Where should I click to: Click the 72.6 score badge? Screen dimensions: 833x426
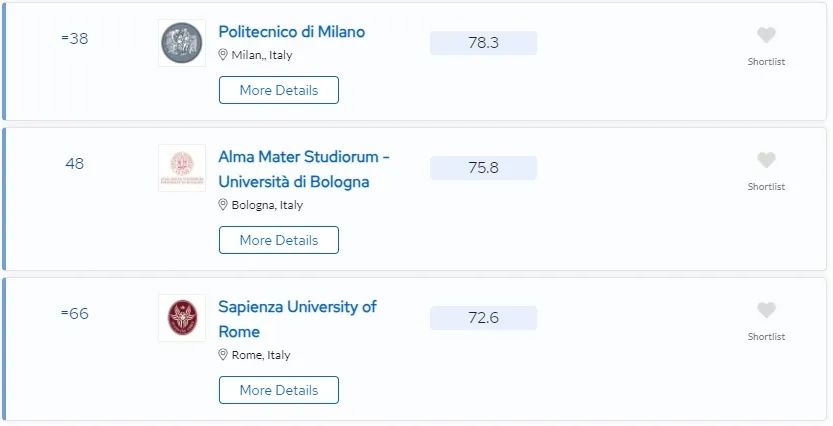tap(483, 318)
